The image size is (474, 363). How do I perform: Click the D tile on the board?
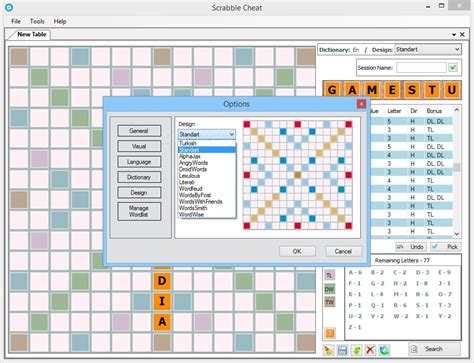(x=162, y=281)
